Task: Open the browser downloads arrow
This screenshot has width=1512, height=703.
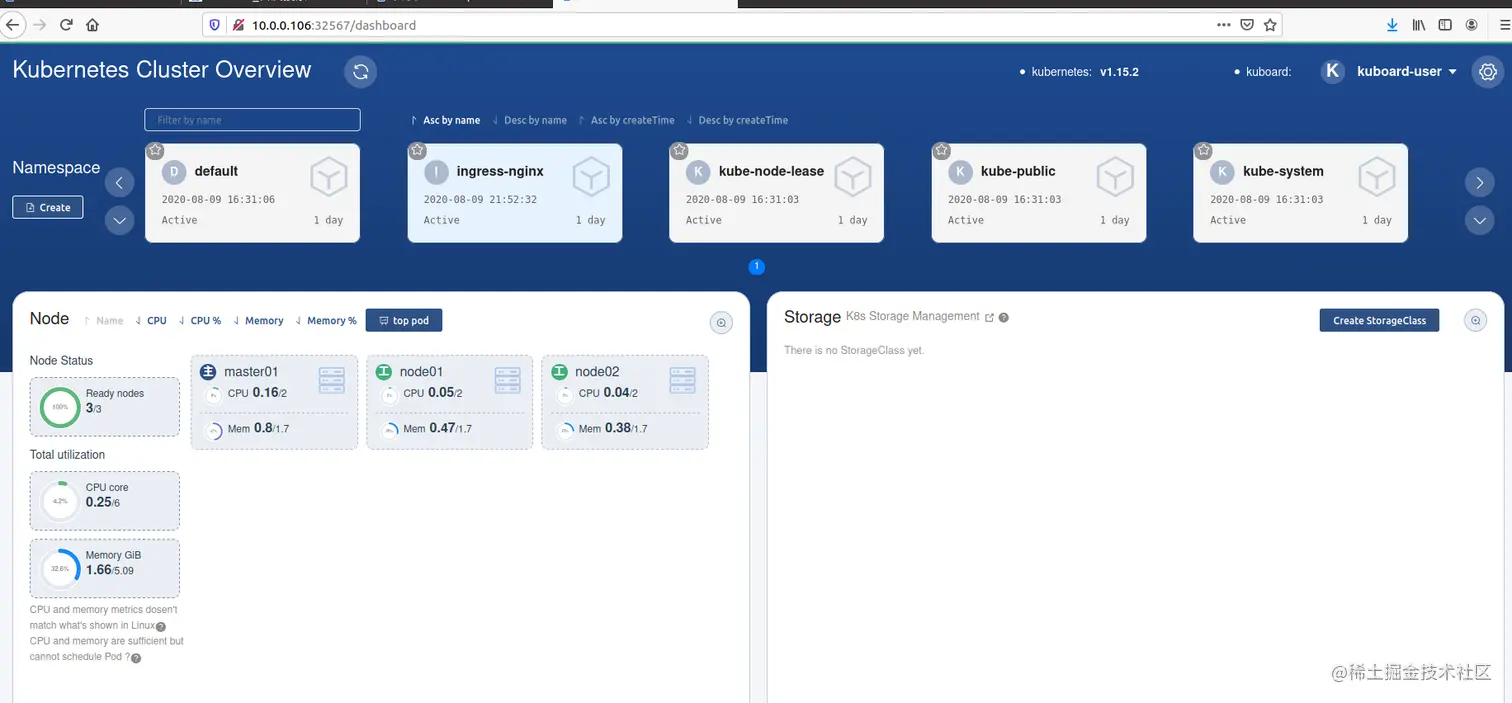Action: point(1392,25)
